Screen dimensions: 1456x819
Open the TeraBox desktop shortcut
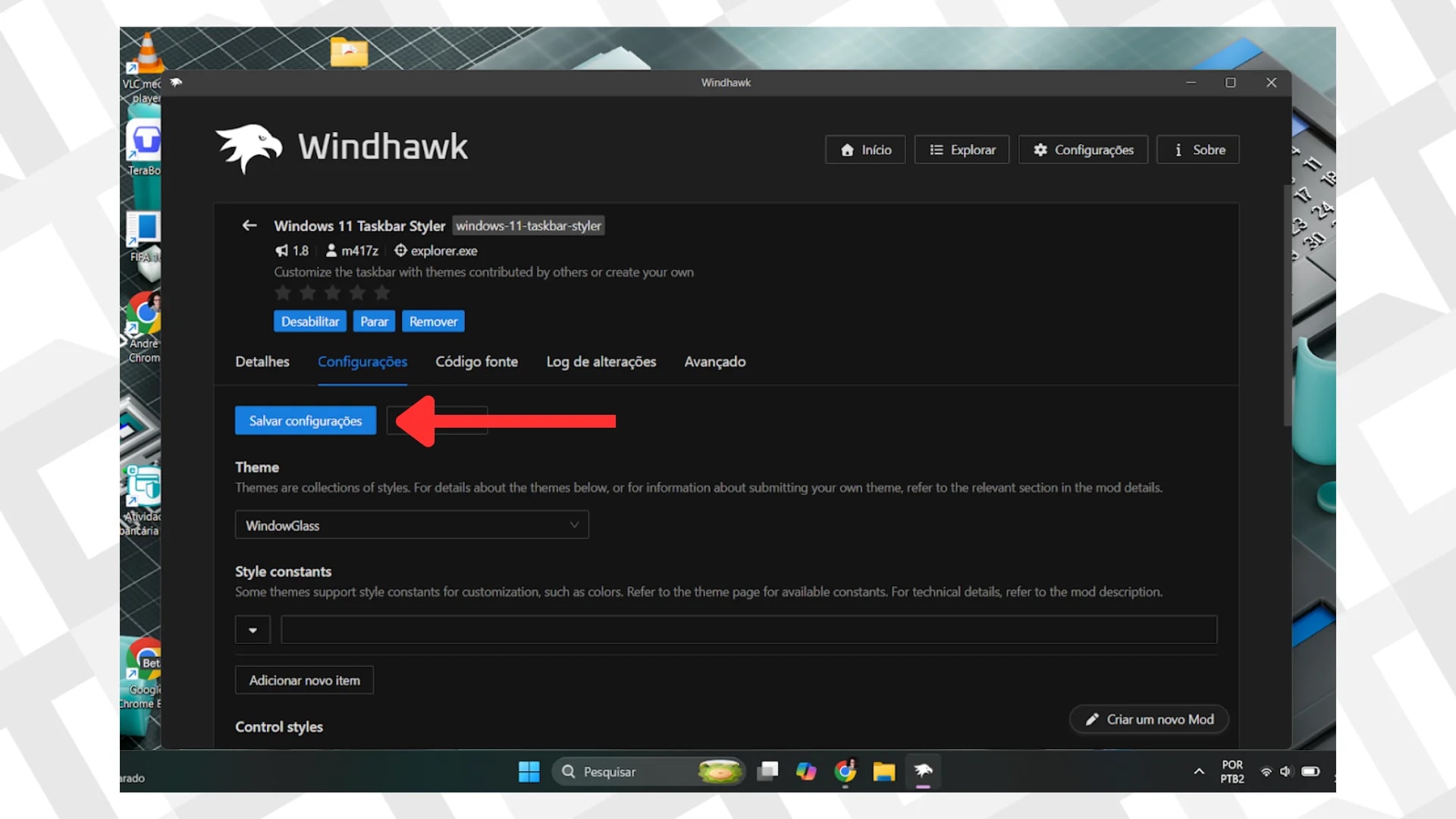click(x=143, y=147)
